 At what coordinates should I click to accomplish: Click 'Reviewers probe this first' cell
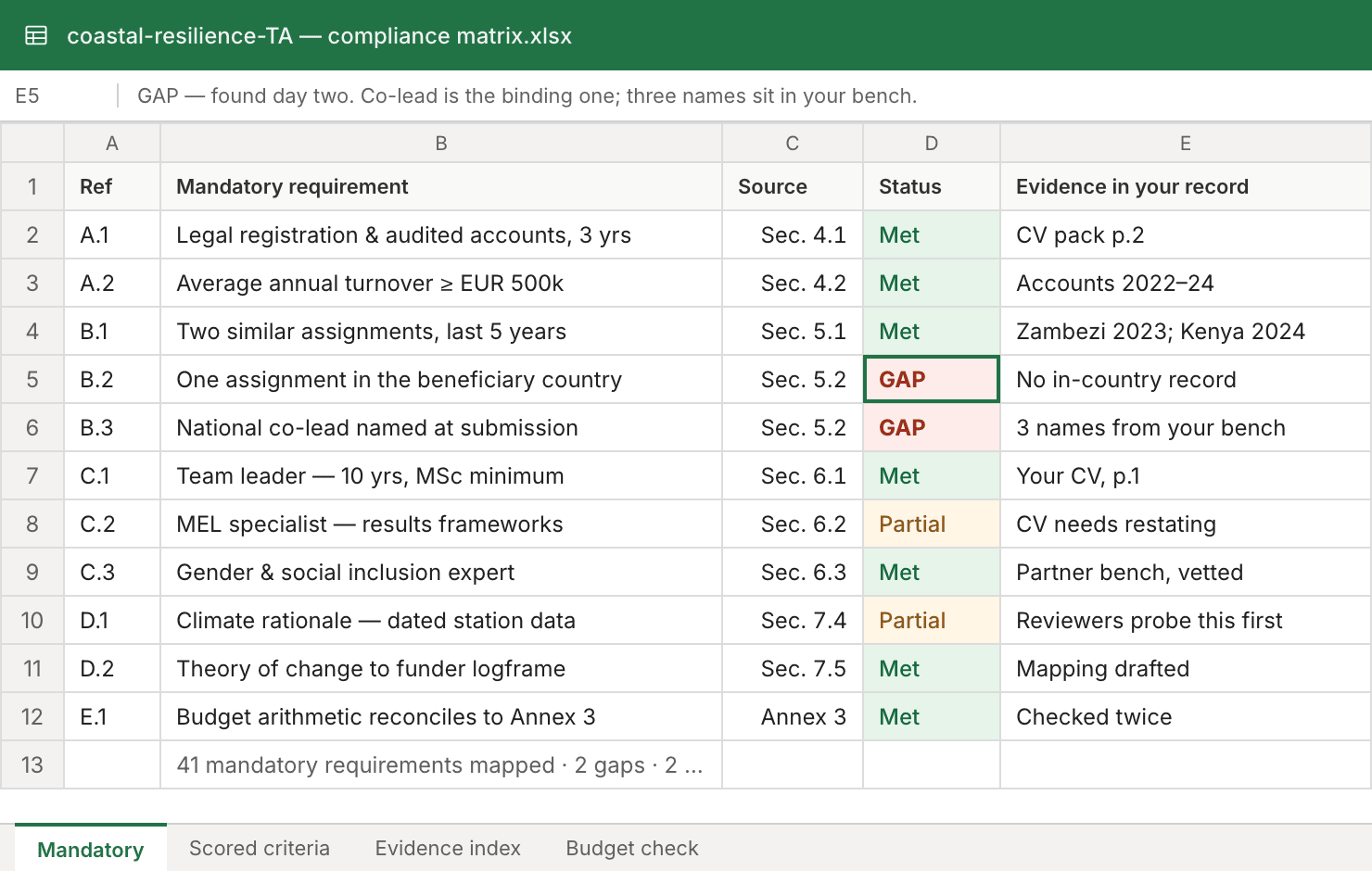[x=1186, y=620]
